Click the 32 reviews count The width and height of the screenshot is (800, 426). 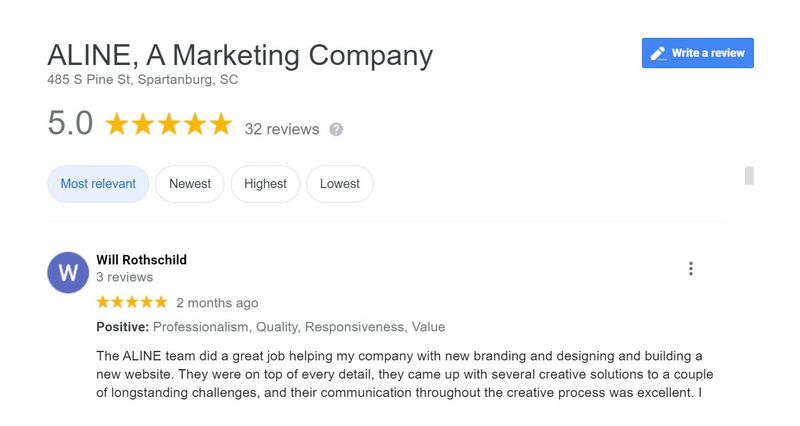(282, 129)
